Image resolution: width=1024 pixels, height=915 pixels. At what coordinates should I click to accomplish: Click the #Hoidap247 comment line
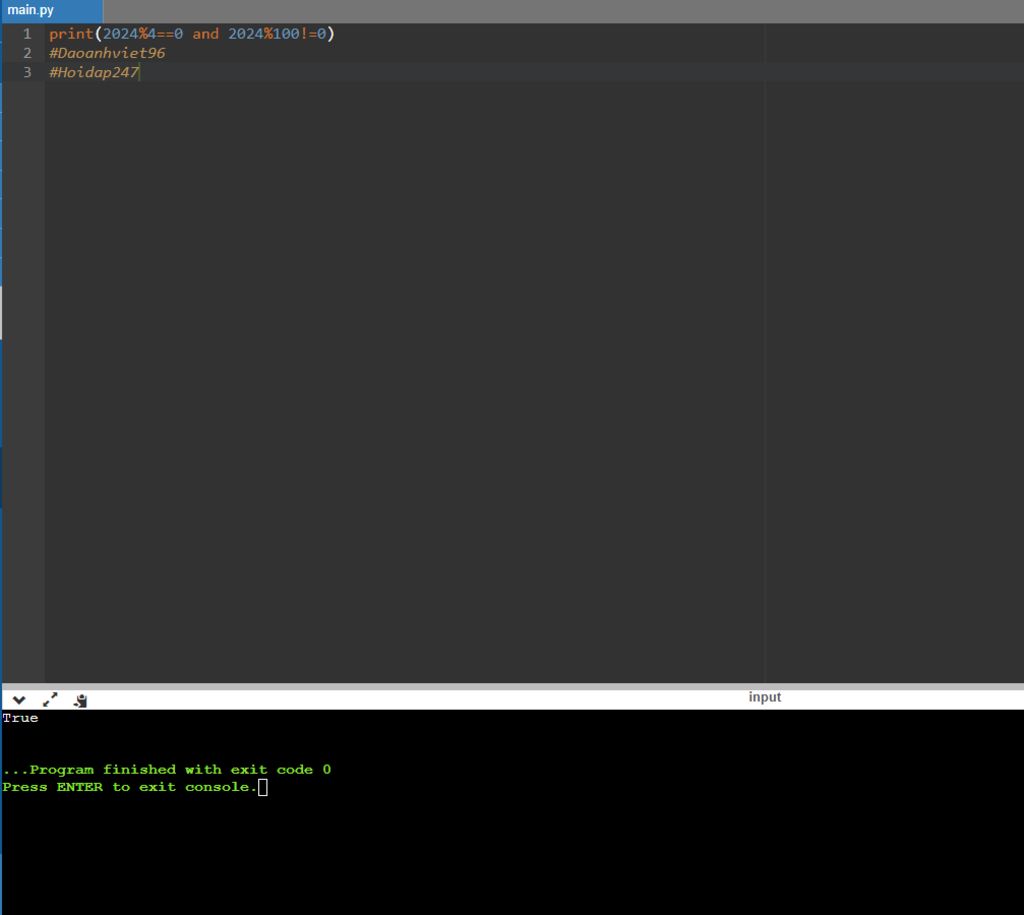pyautogui.click(x=94, y=72)
